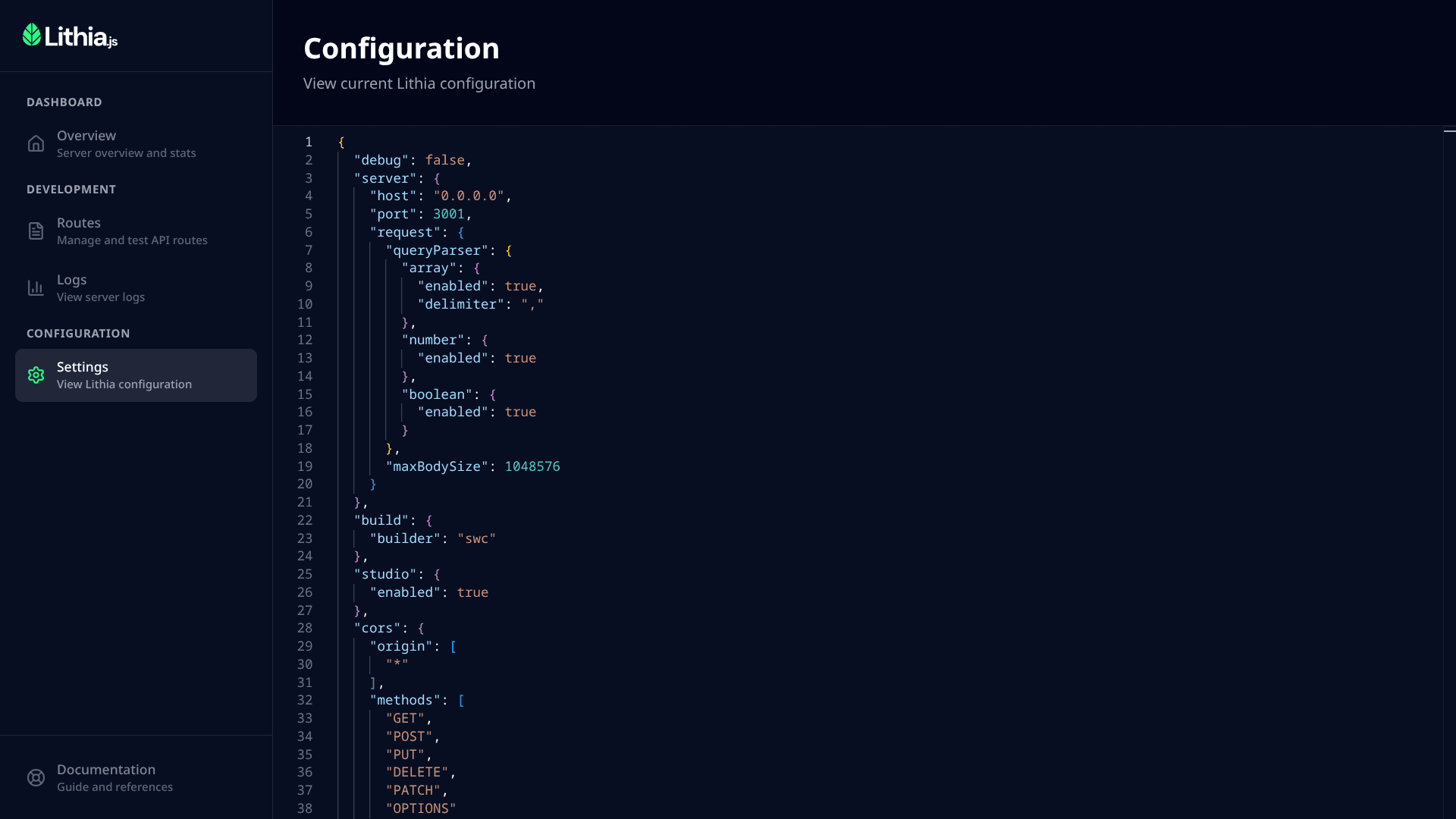Click the Routes document icon

pos(36,231)
